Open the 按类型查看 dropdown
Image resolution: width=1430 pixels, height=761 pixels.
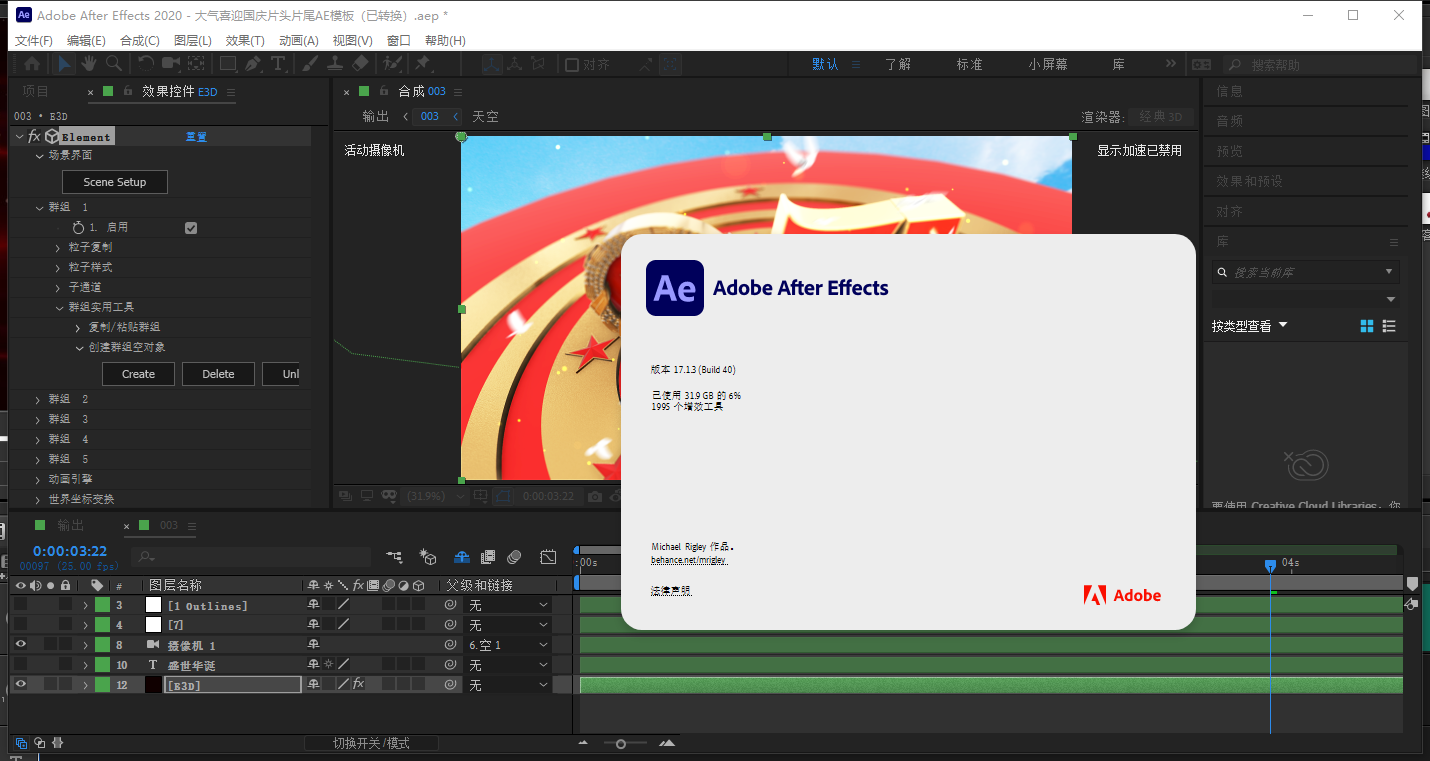(1250, 326)
